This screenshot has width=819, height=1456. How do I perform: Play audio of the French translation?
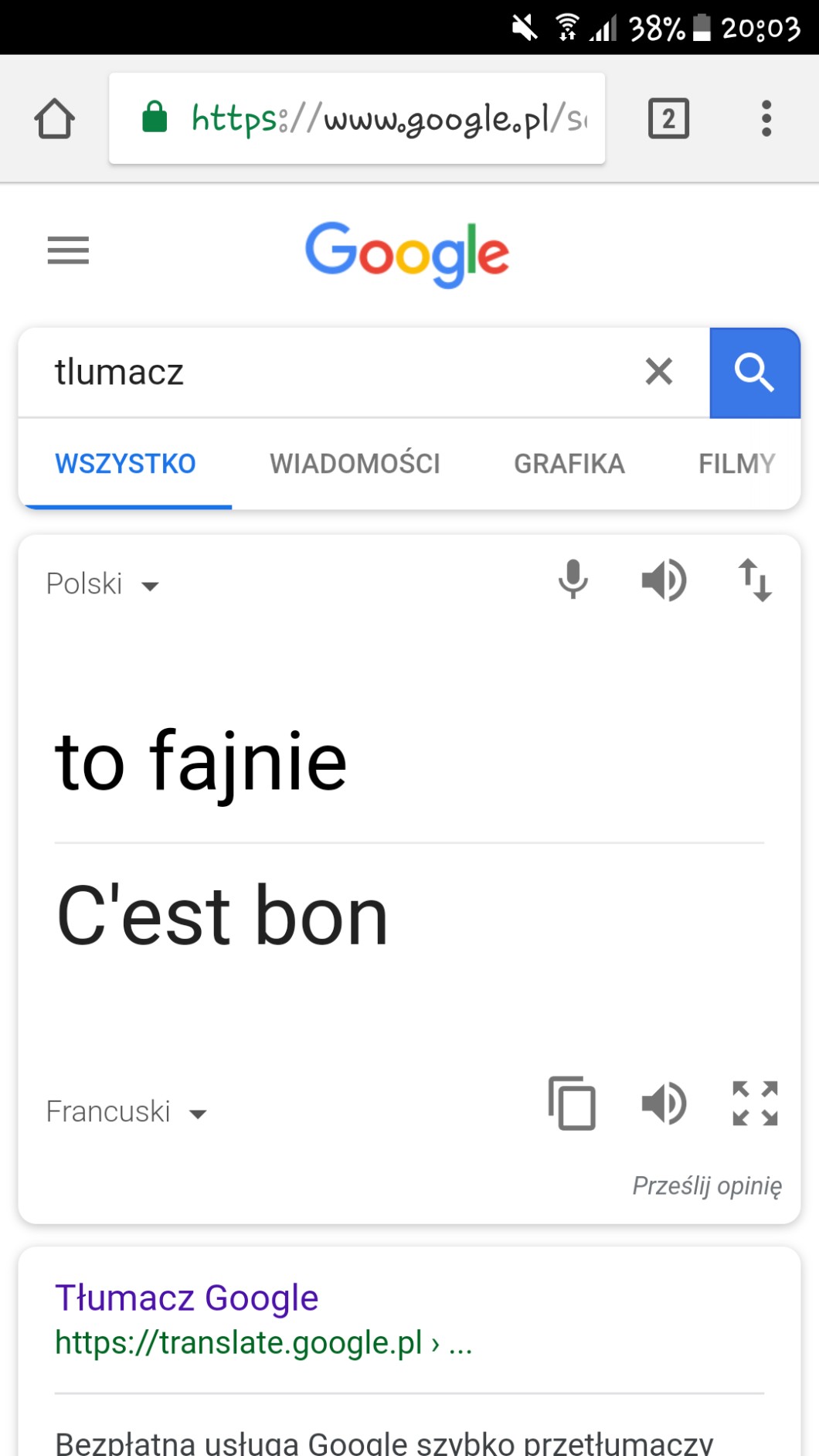pos(664,1103)
